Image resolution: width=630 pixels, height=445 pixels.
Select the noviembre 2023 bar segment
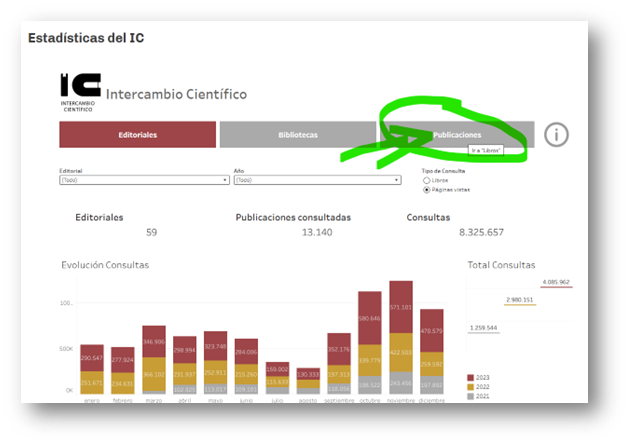[x=401, y=309]
